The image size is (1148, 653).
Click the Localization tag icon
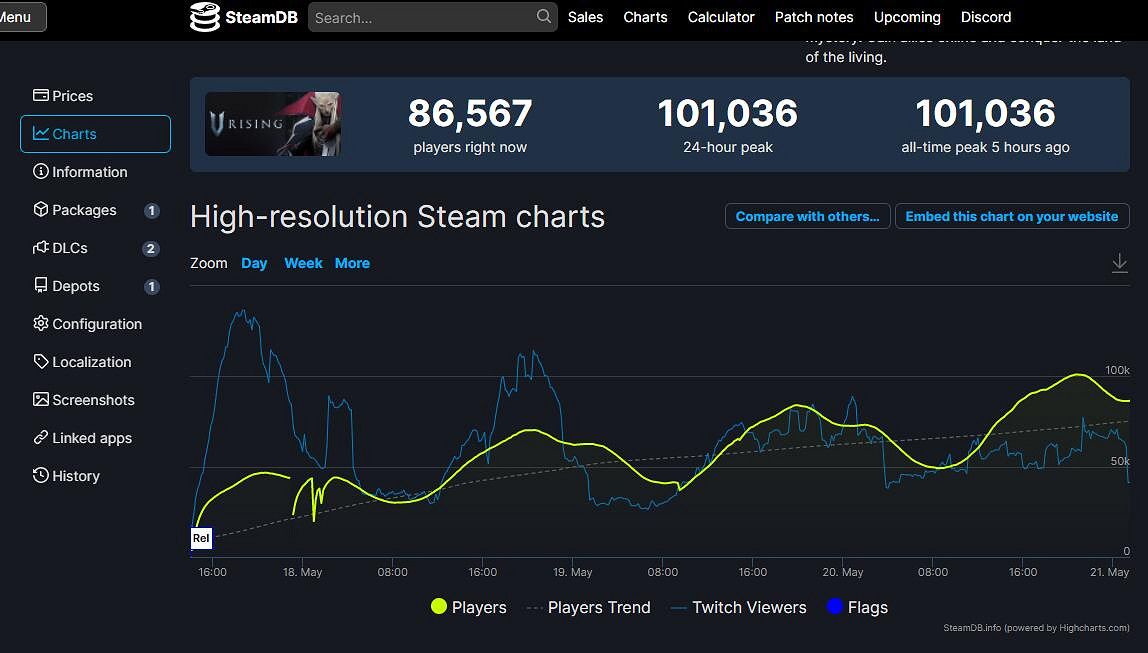click(x=41, y=361)
